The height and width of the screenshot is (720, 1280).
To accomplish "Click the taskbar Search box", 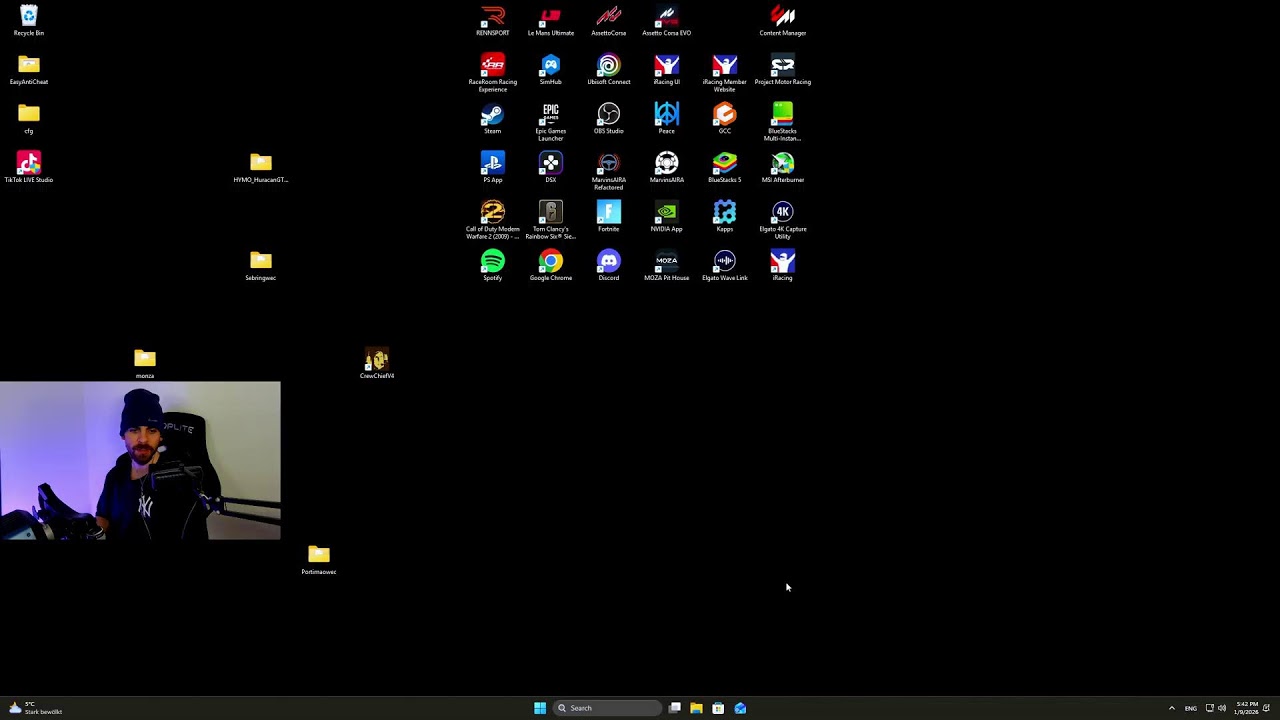I will (608, 708).
